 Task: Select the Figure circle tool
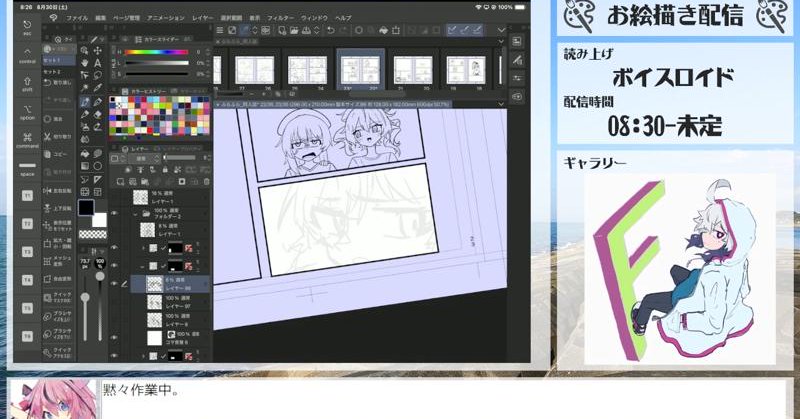click(97, 166)
